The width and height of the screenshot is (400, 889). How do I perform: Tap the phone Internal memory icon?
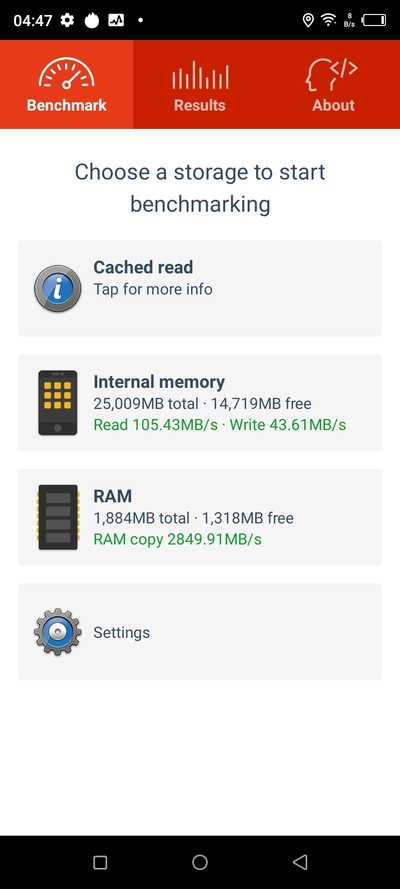57,403
